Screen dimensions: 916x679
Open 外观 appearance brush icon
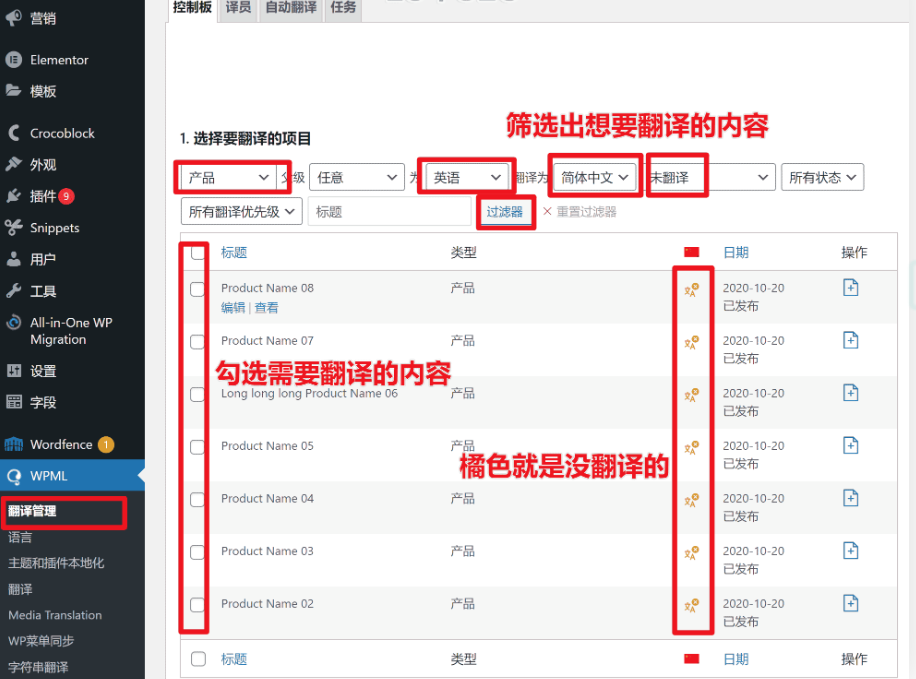coord(13,164)
